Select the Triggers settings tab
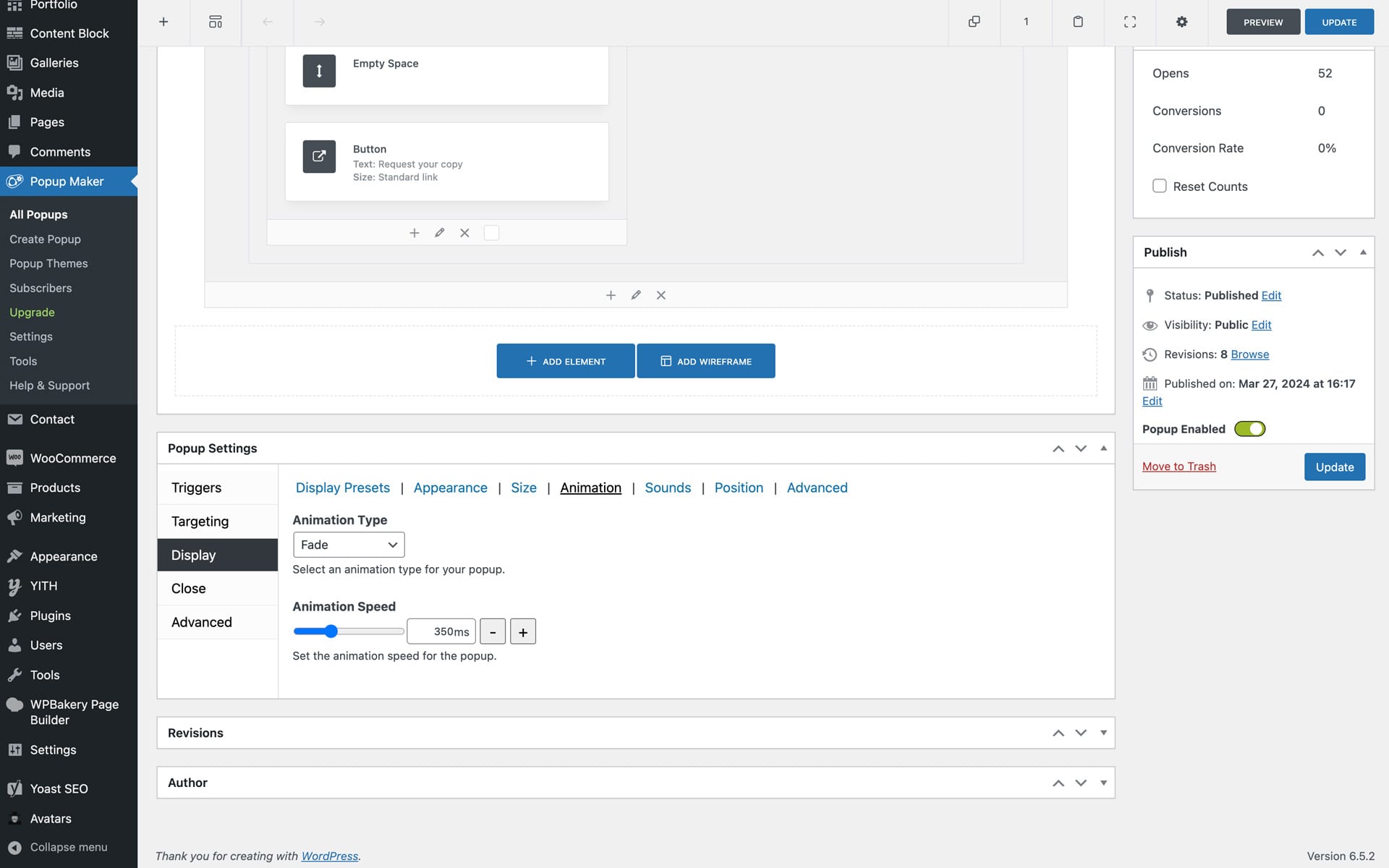 [x=196, y=488]
